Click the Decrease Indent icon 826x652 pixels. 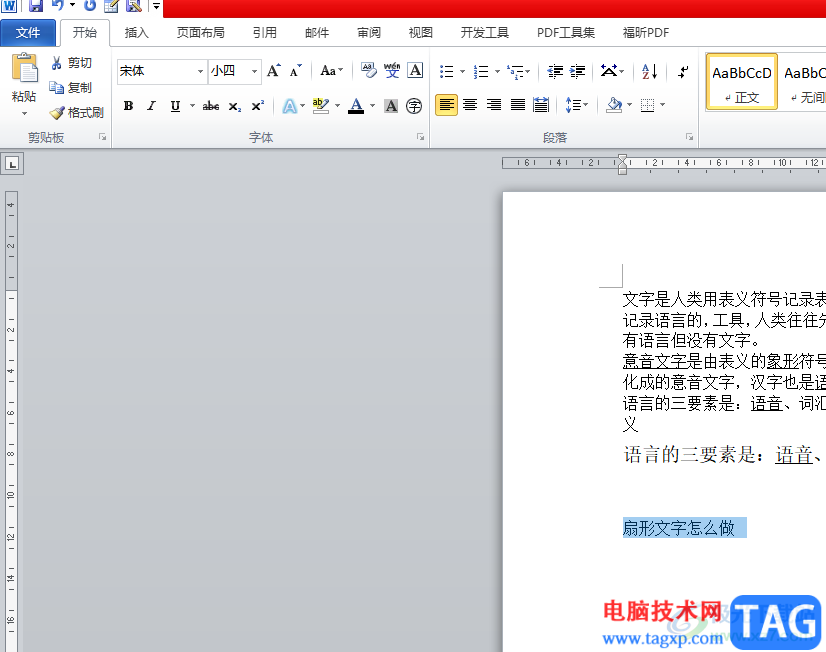tap(555, 71)
